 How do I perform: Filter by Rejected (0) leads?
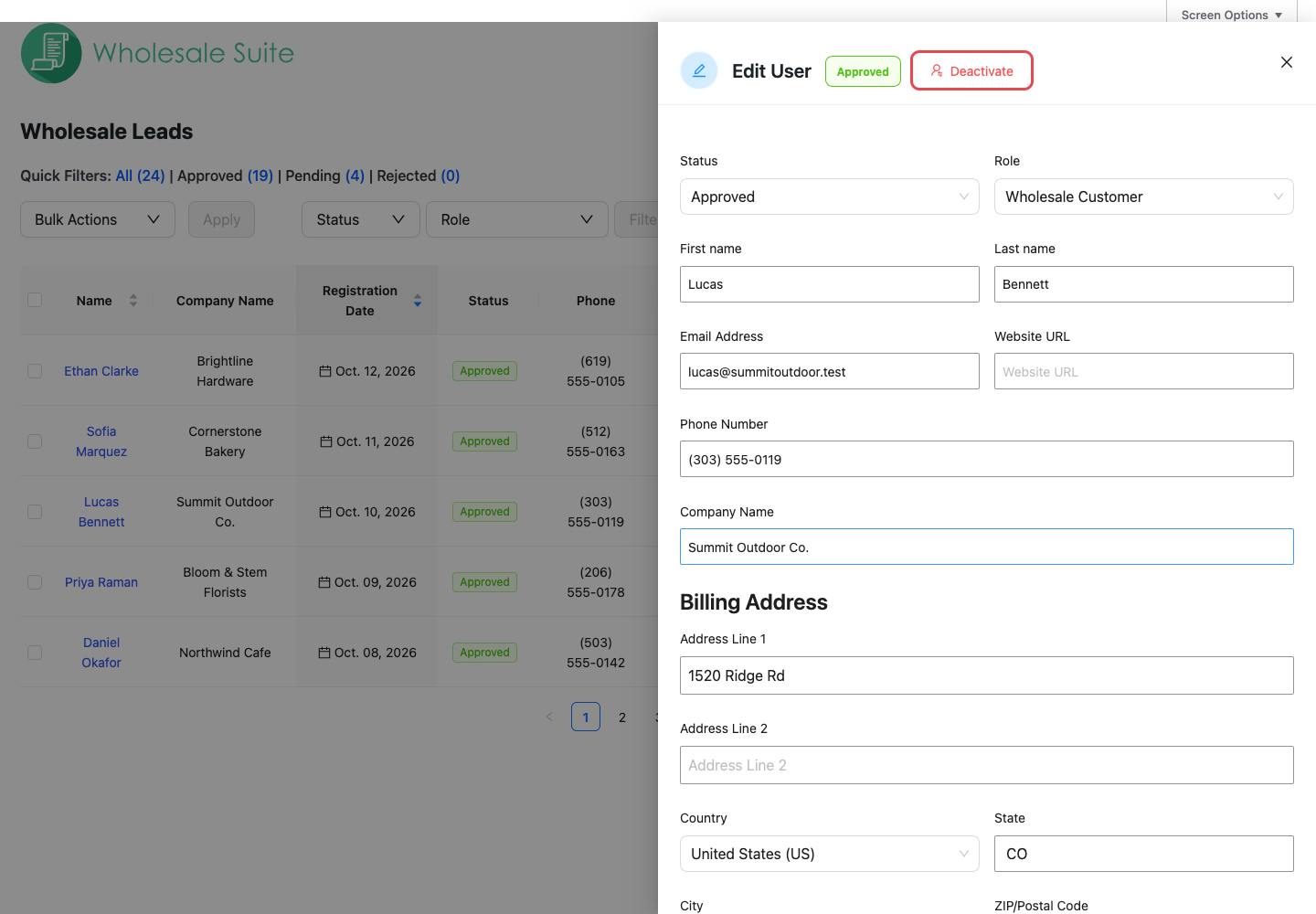click(x=419, y=175)
